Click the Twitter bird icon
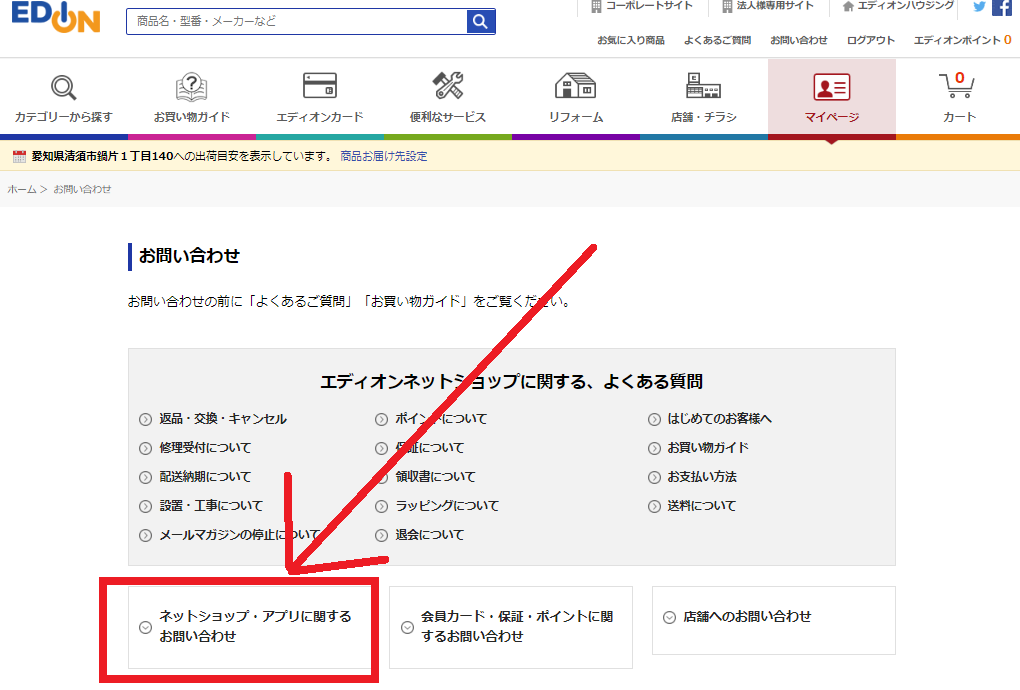Screen dimensions: 1020x690 [979, 7]
